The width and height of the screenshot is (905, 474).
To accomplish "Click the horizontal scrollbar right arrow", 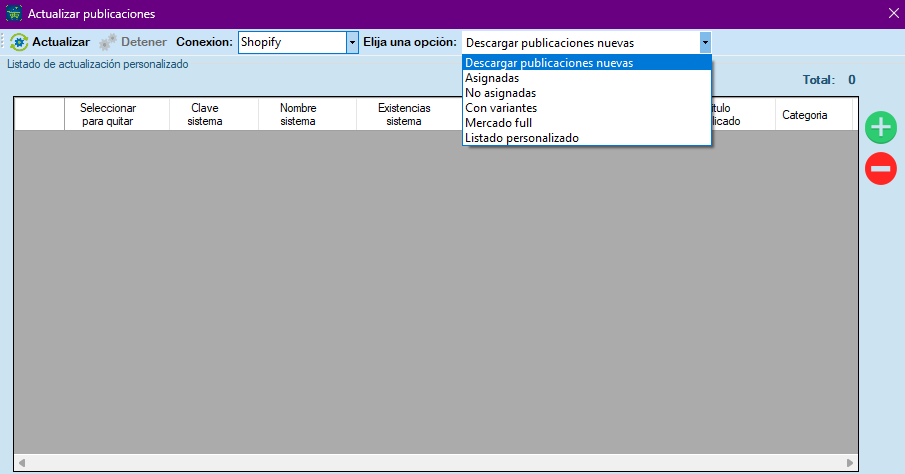I will 850,463.
